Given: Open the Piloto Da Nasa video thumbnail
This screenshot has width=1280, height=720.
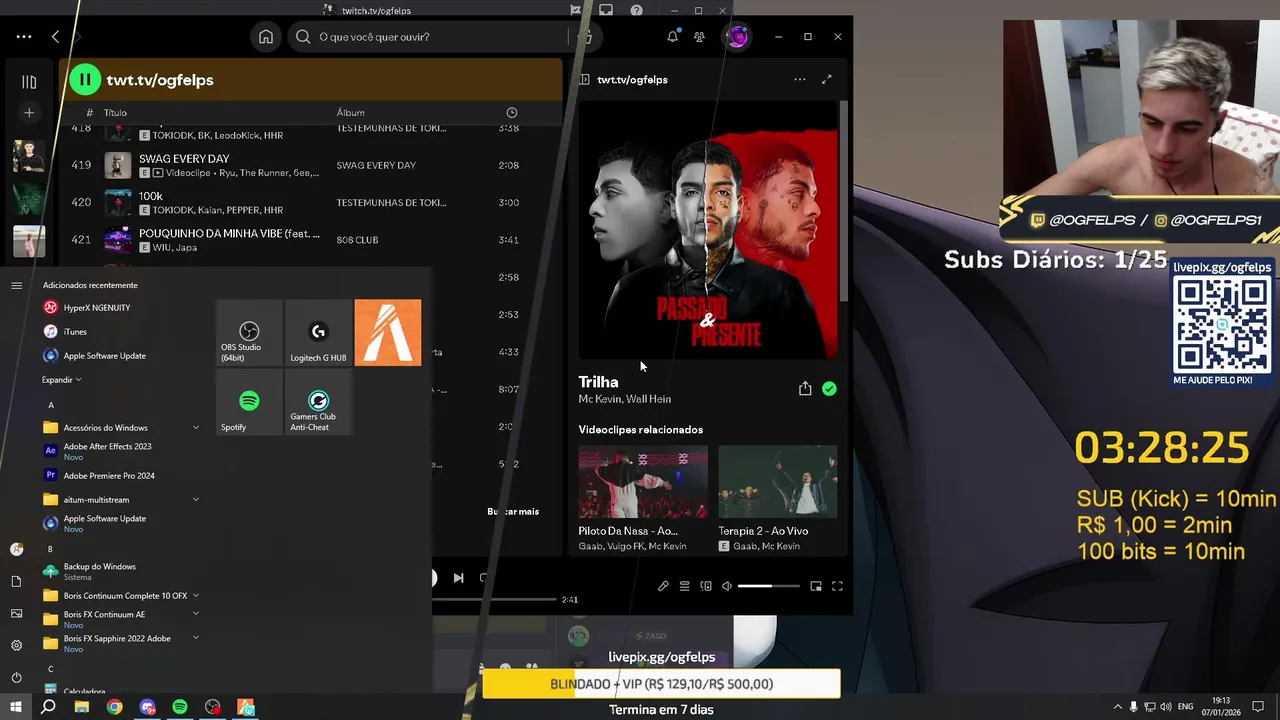Looking at the screenshot, I should point(643,482).
